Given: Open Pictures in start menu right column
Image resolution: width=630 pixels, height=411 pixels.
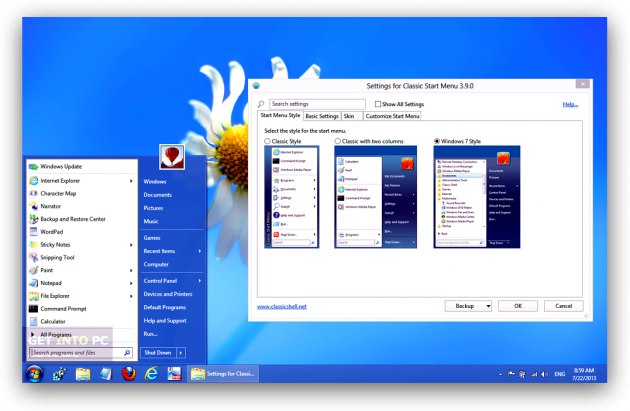Looking at the screenshot, I should (153, 208).
